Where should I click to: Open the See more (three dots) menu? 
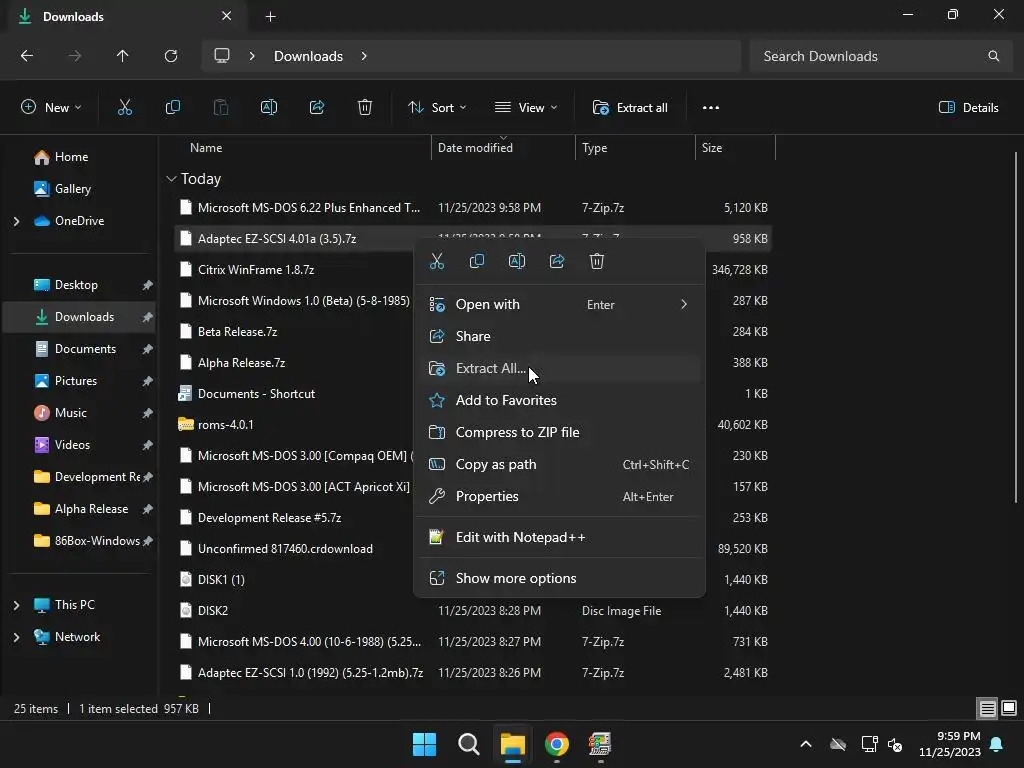(x=711, y=108)
